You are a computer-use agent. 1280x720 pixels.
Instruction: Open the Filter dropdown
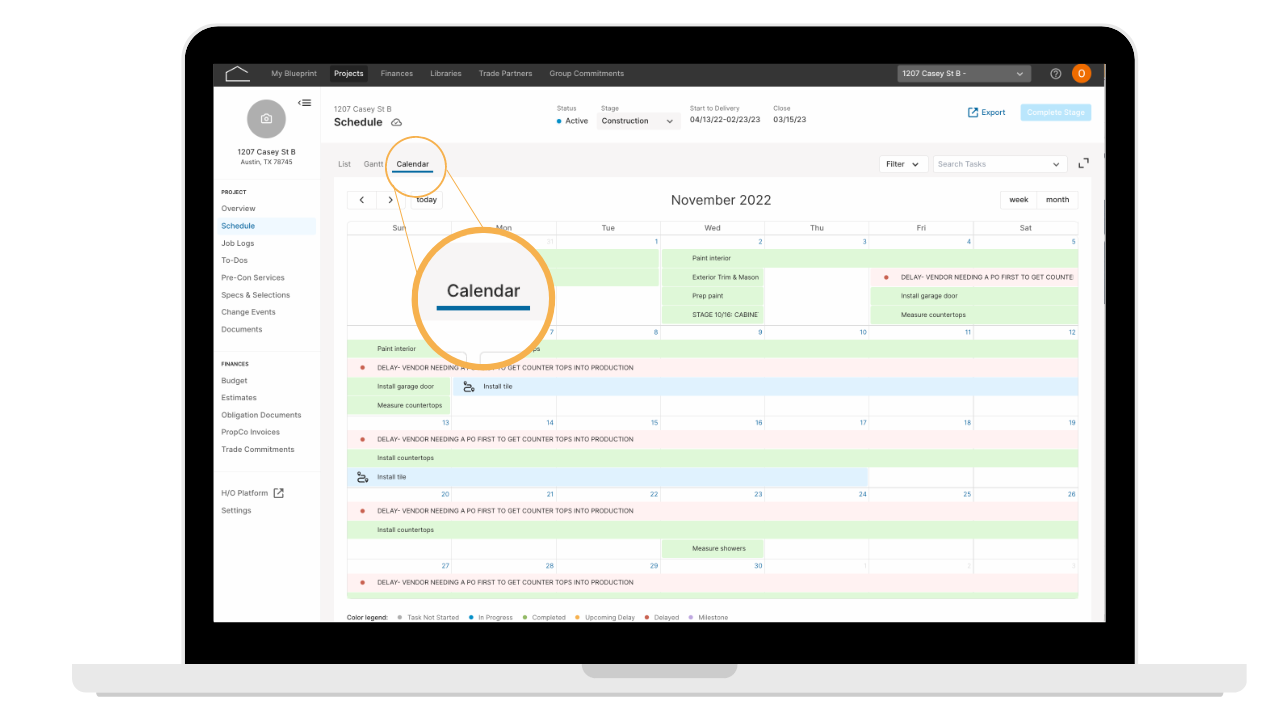click(x=904, y=164)
